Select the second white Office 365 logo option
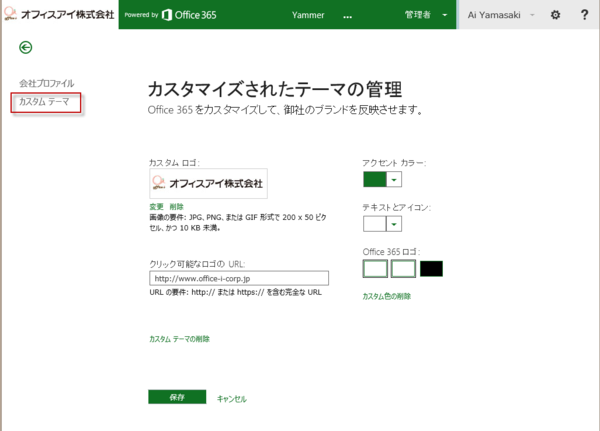 (x=403, y=268)
